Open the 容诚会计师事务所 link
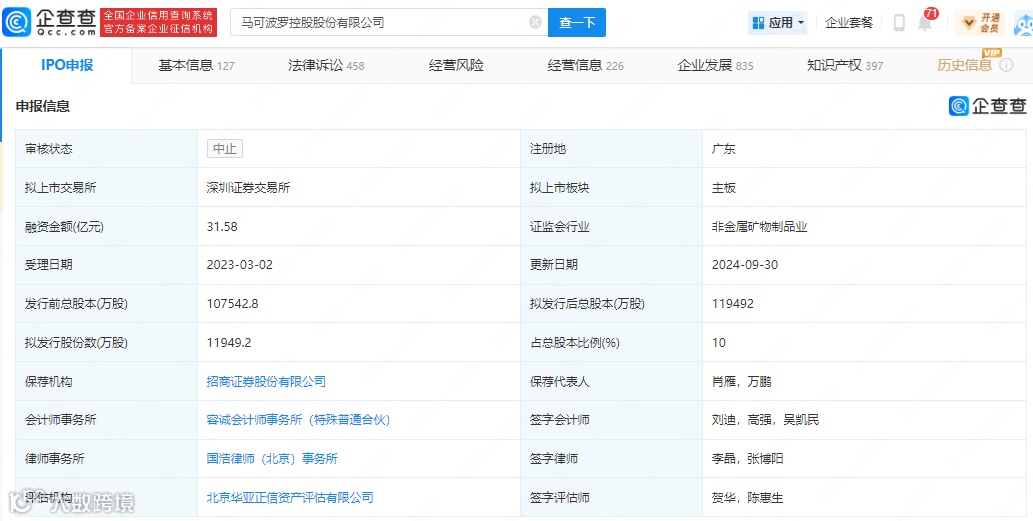Screen dimensions: 1033x521 [298, 420]
